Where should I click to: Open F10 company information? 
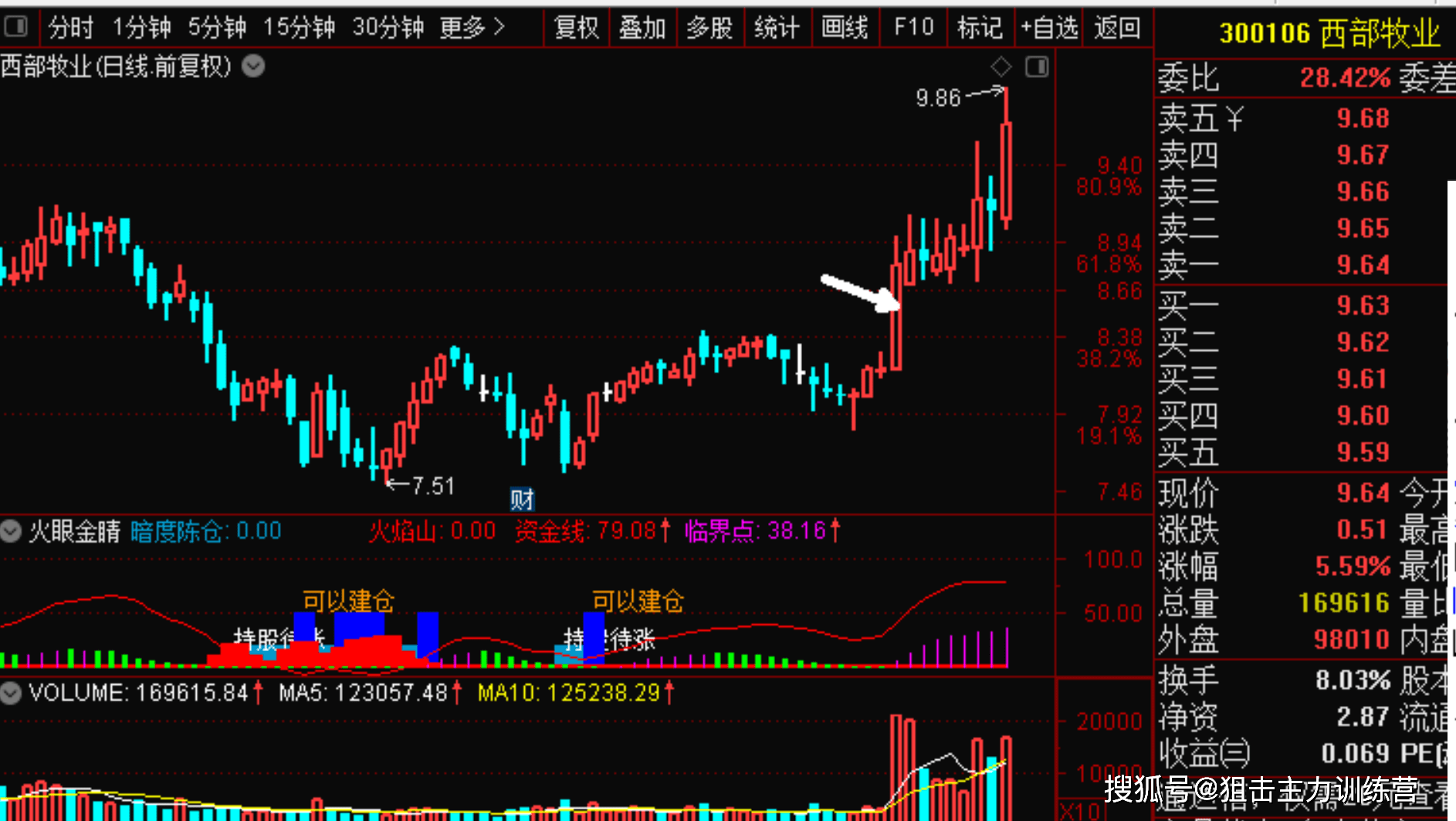pos(913,29)
